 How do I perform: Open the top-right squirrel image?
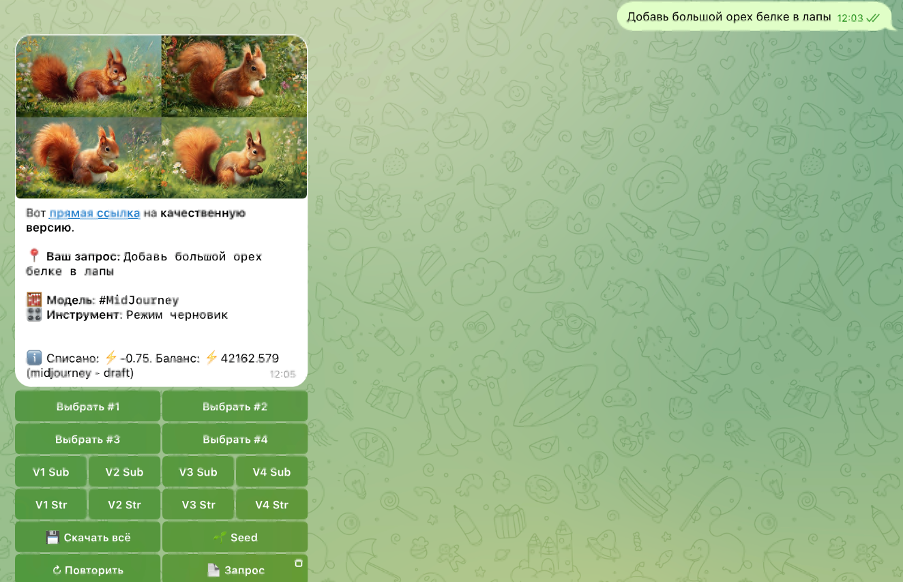click(x=235, y=77)
